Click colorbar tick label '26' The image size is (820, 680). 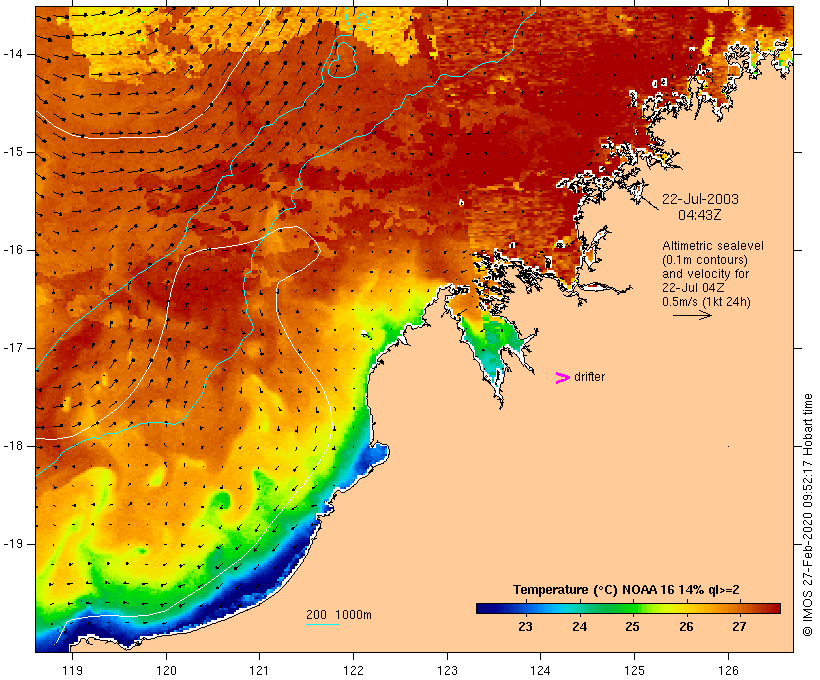tap(686, 626)
